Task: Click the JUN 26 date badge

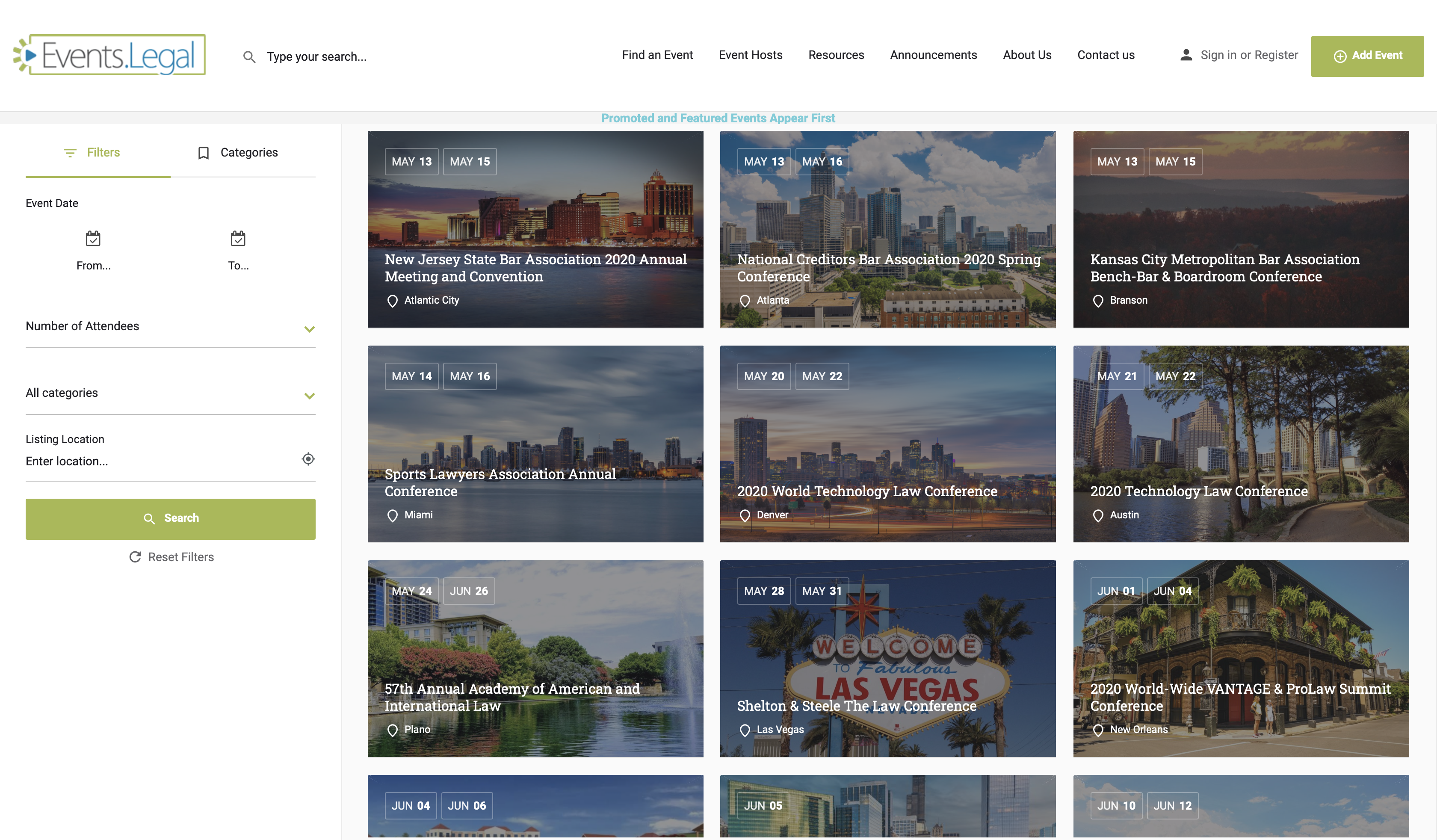Action: 469,591
